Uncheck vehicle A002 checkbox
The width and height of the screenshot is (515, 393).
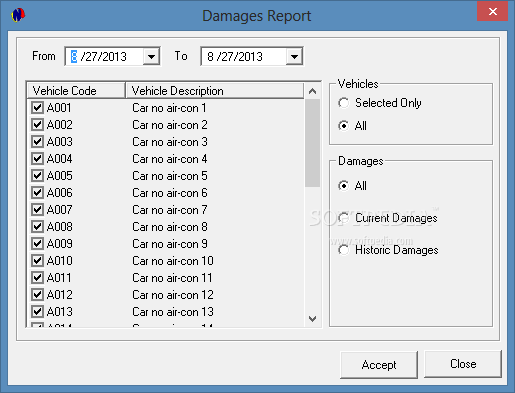37,125
